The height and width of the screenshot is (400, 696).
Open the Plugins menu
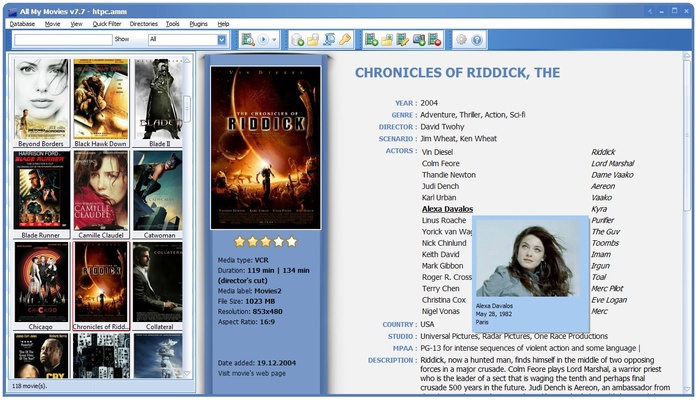pos(198,23)
